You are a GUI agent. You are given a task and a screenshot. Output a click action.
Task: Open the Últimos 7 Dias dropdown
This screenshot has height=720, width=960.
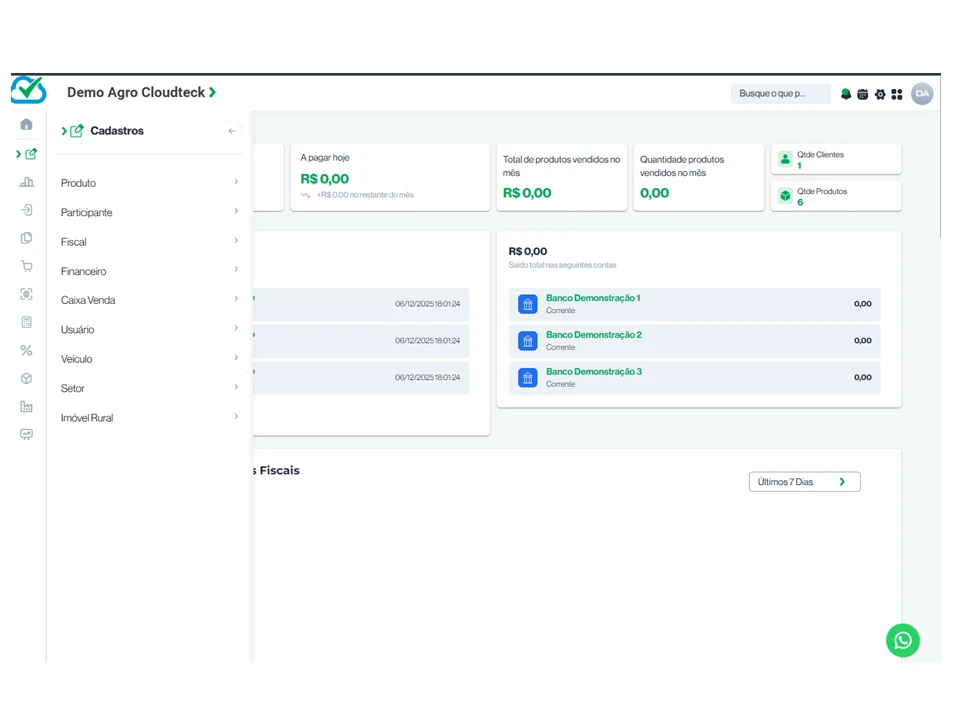coord(804,482)
